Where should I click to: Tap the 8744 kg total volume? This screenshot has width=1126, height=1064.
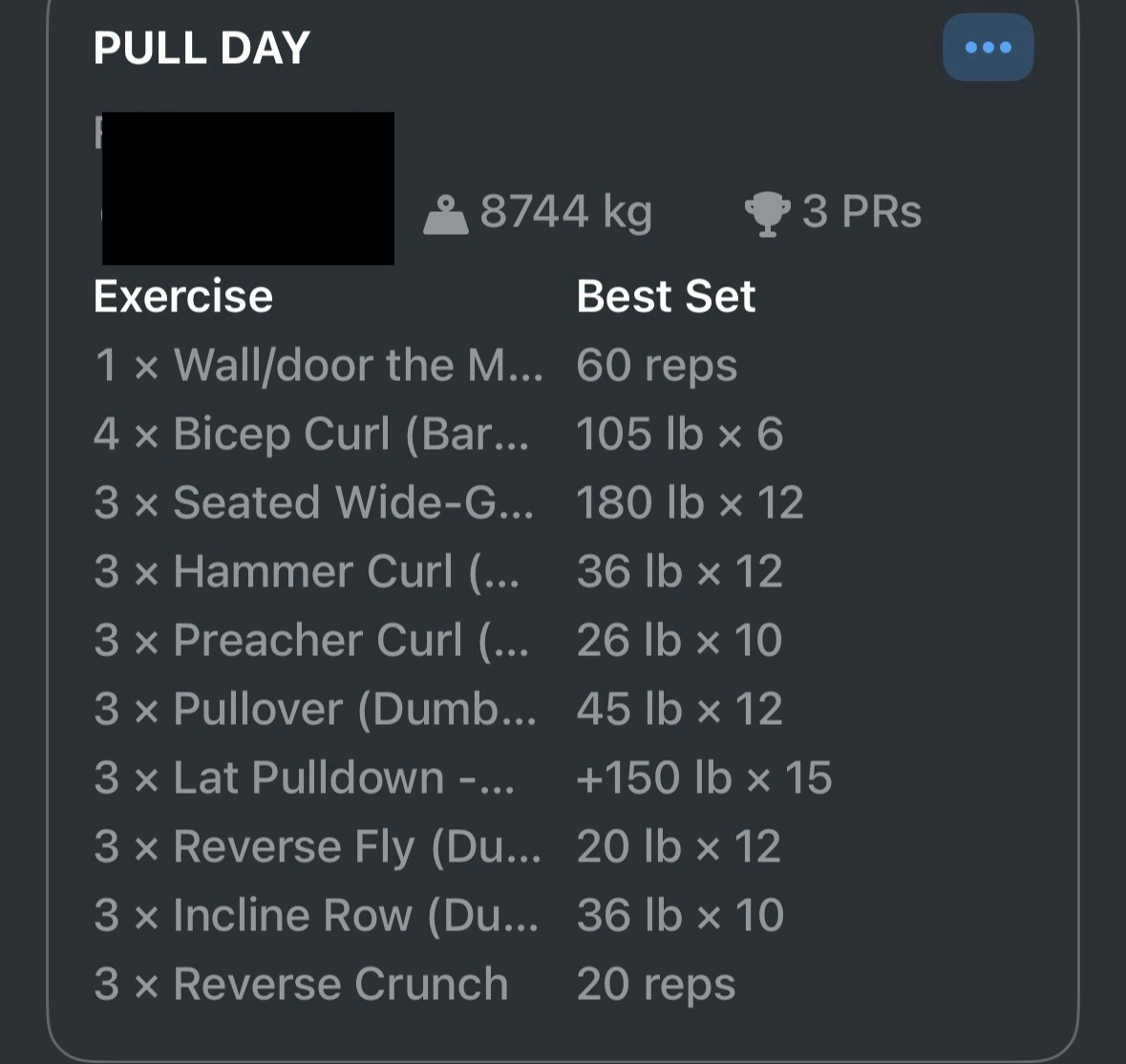[565, 211]
